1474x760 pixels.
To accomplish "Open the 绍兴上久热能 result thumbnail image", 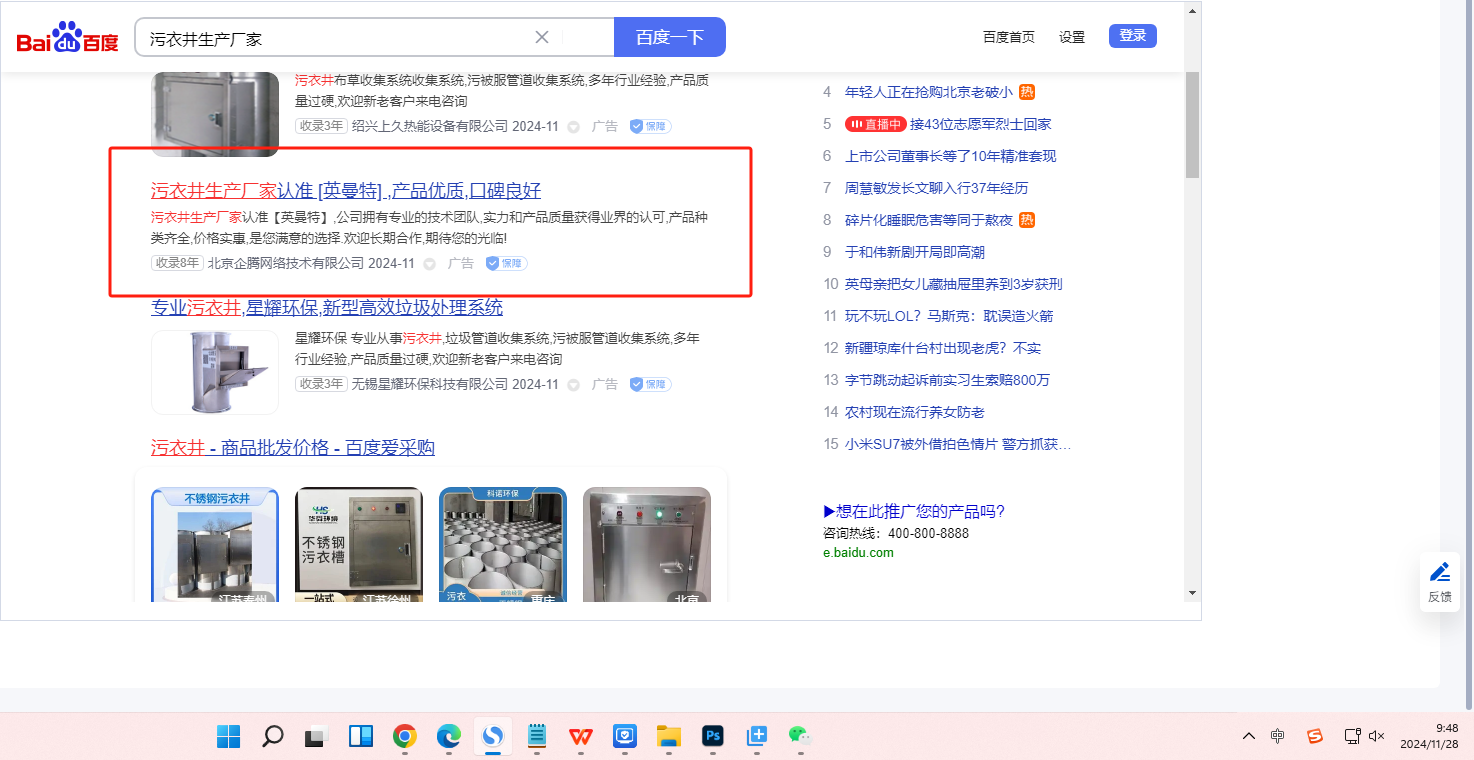I will pyautogui.click(x=215, y=114).
